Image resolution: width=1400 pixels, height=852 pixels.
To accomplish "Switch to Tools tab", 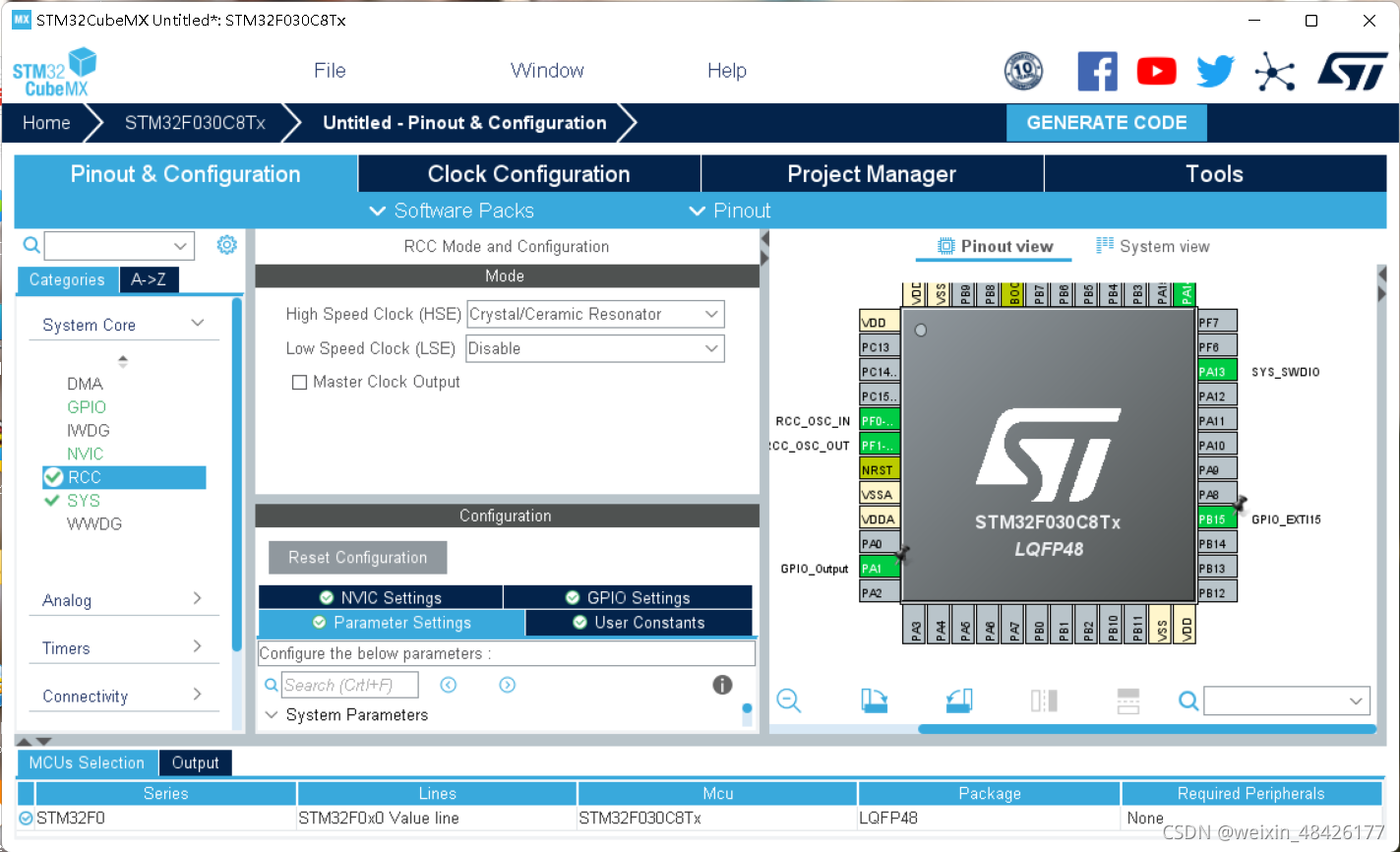I will [1215, 174].
